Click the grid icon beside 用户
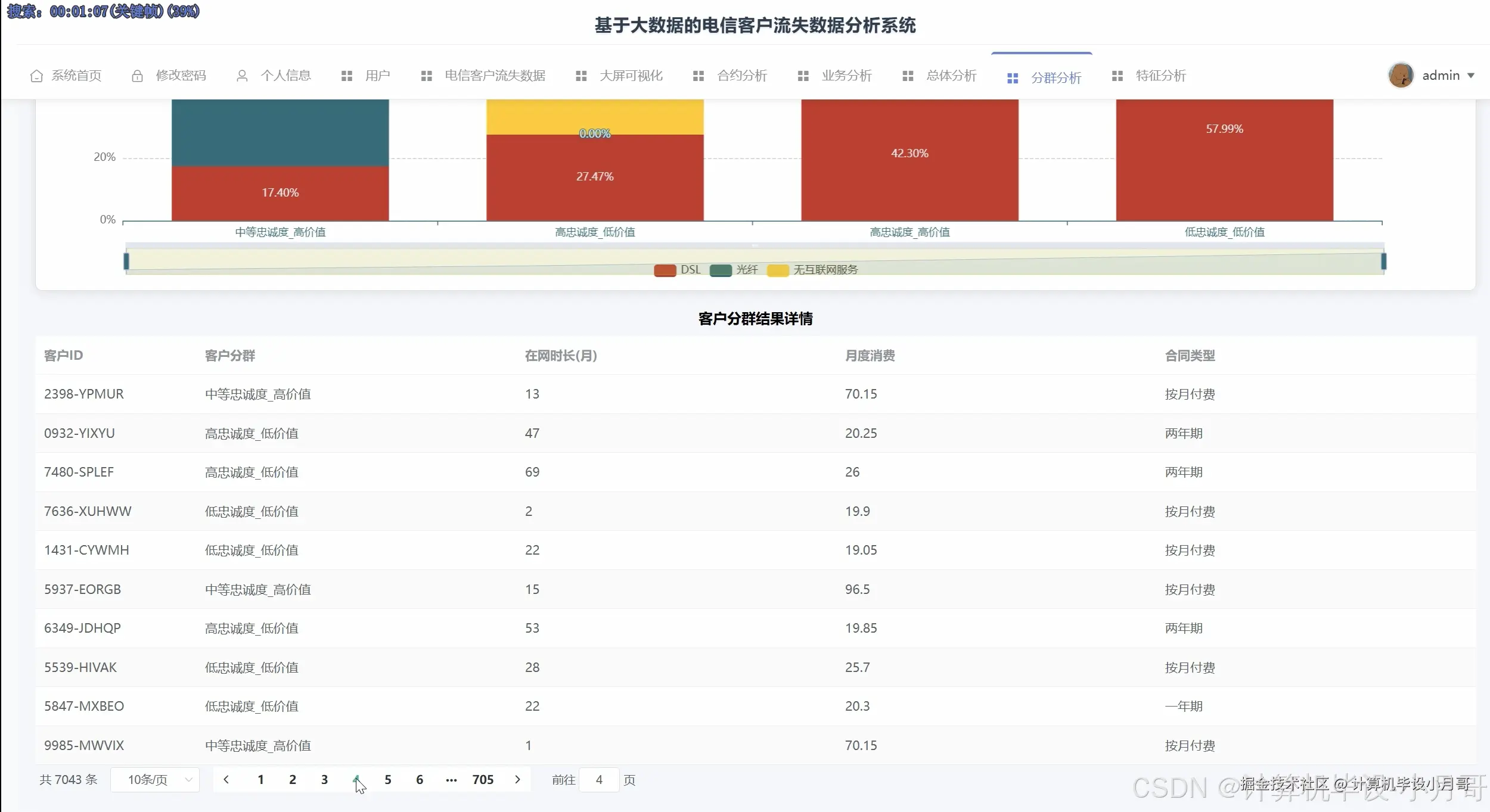This screenshot has width=1490, height=812. [x=346, y=76]
